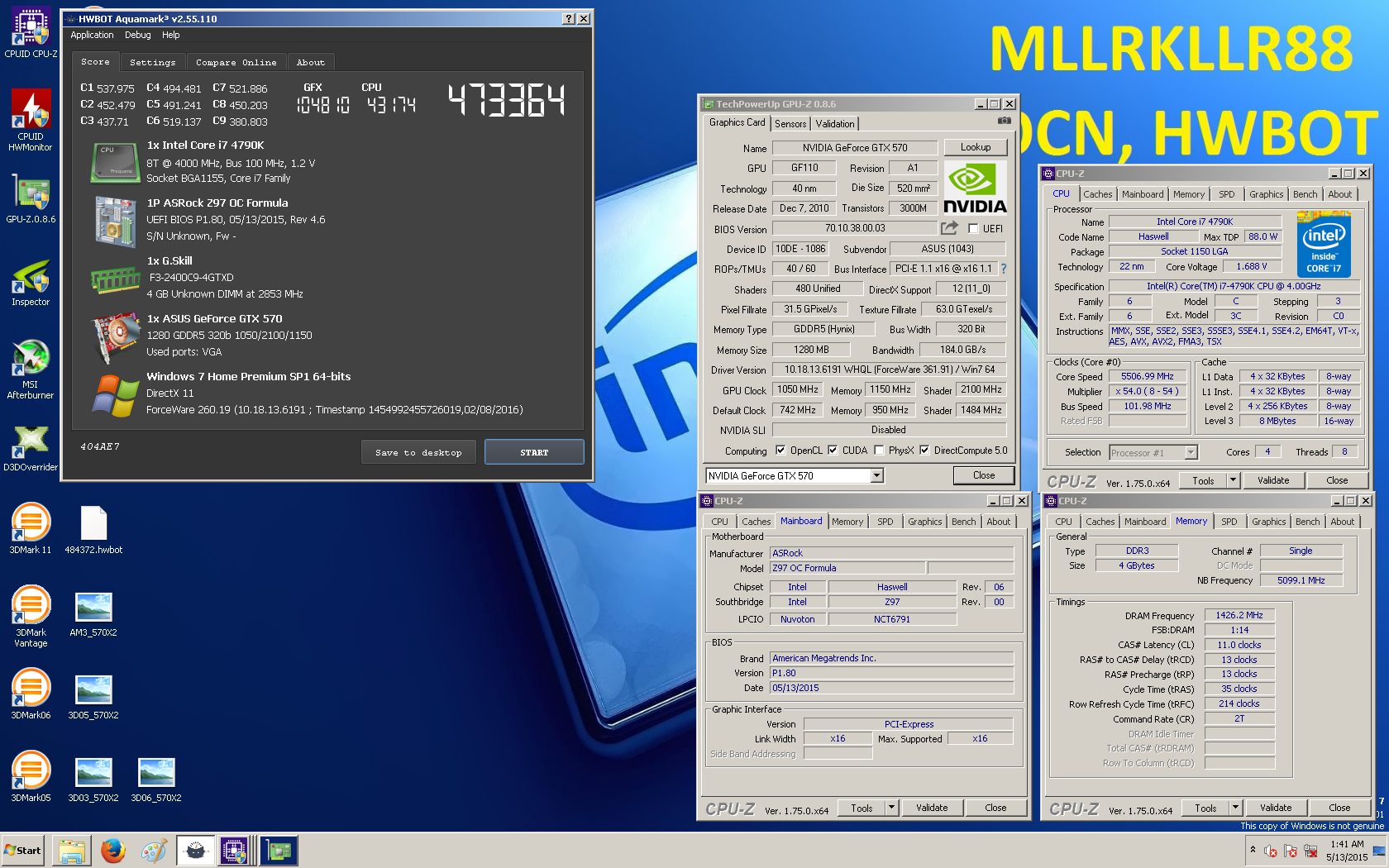
Task: Click the GPU-Z BIOS share/export icon
Action: coord(949,227)
